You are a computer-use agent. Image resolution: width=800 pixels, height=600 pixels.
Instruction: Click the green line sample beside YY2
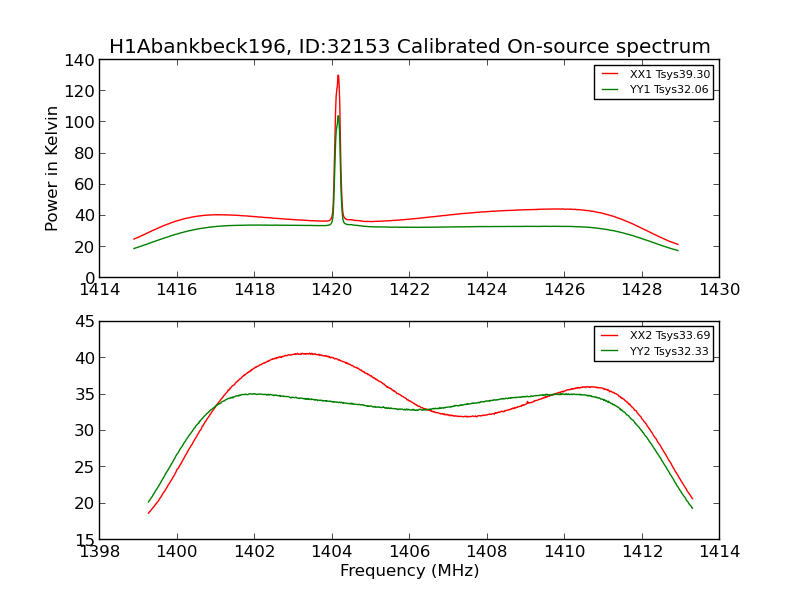click(610, 351)
